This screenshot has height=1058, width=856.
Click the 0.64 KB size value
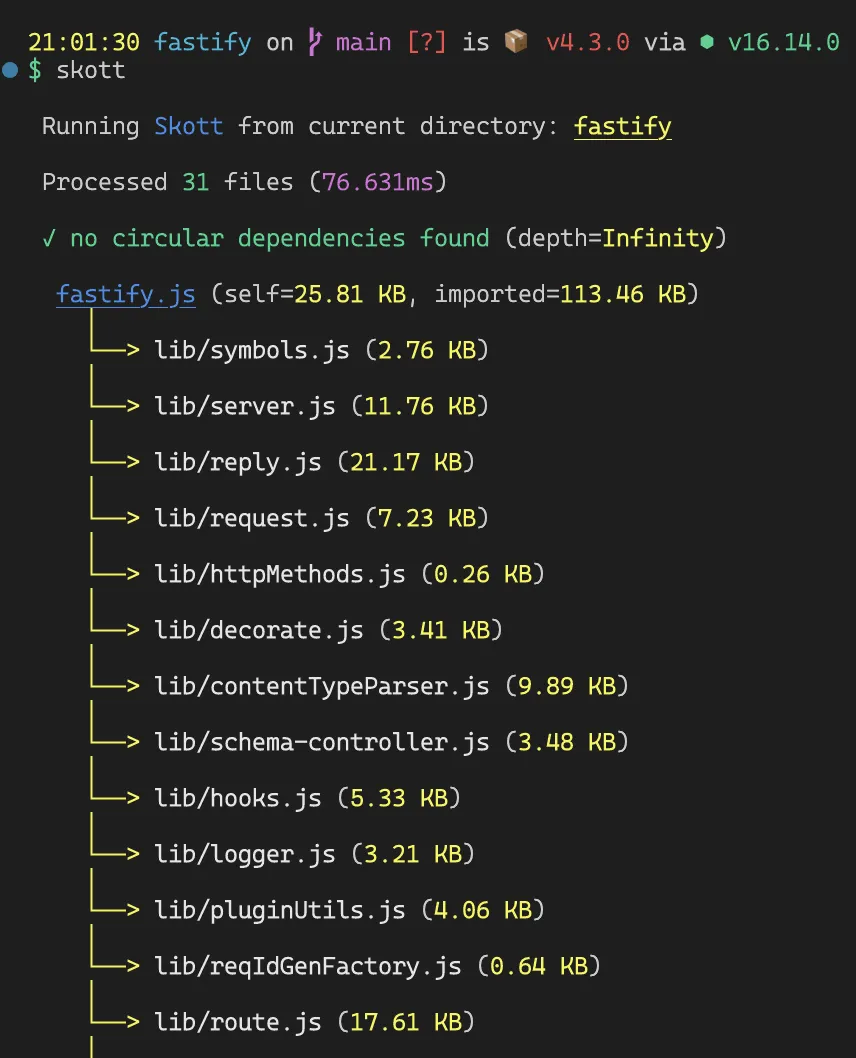[539, 966]
